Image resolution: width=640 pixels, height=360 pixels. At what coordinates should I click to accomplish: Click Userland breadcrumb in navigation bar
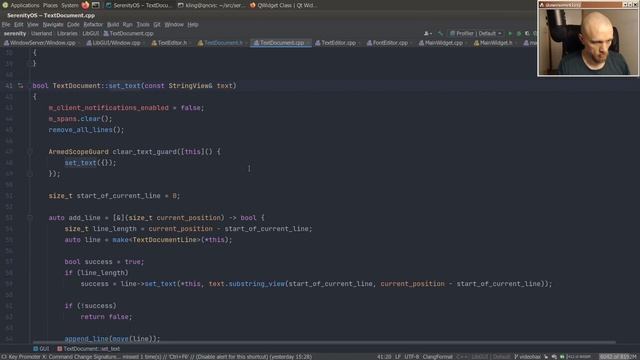[x=41, y=33]
